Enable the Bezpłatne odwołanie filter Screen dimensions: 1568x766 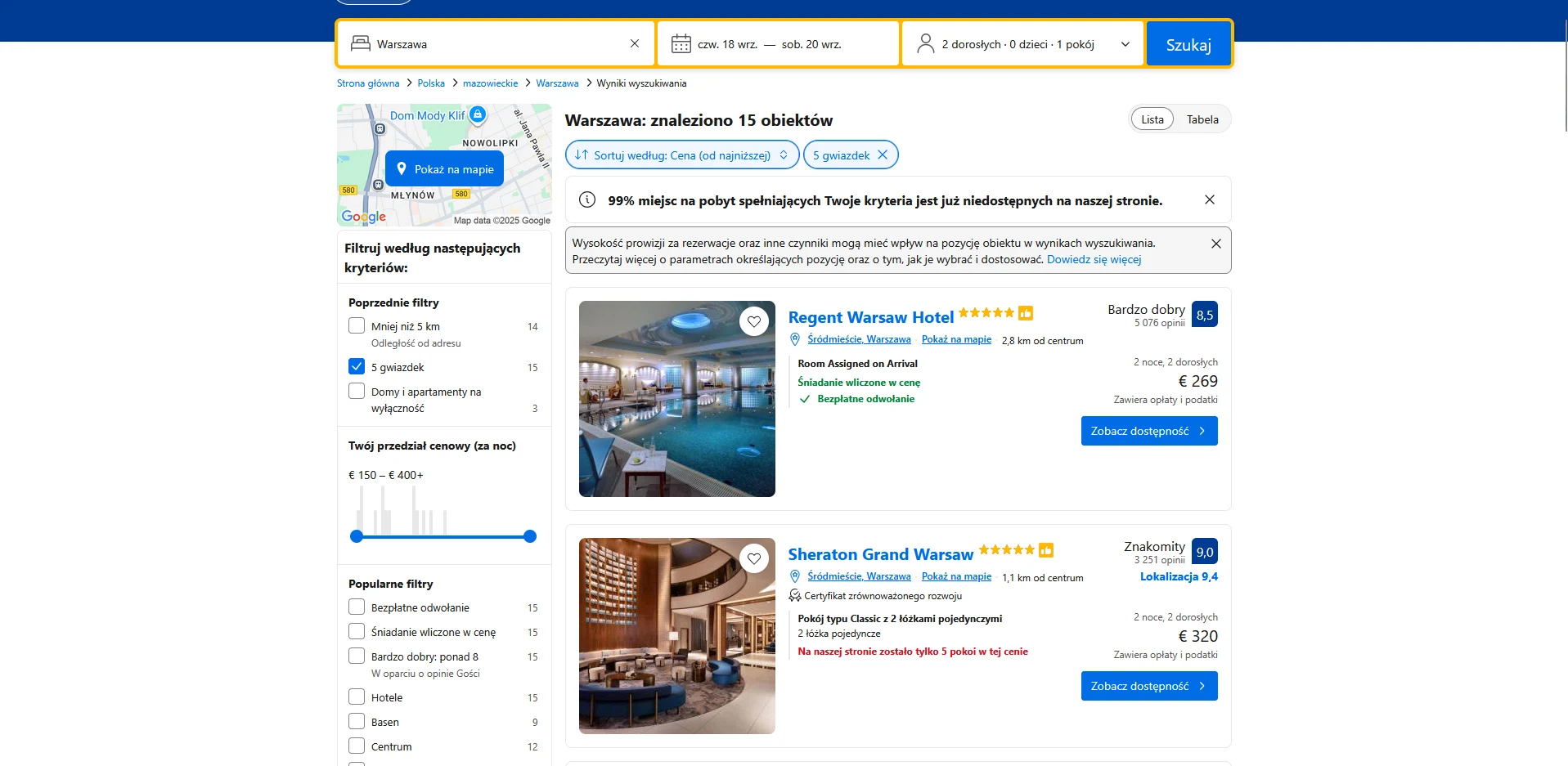tap(357, 607)
